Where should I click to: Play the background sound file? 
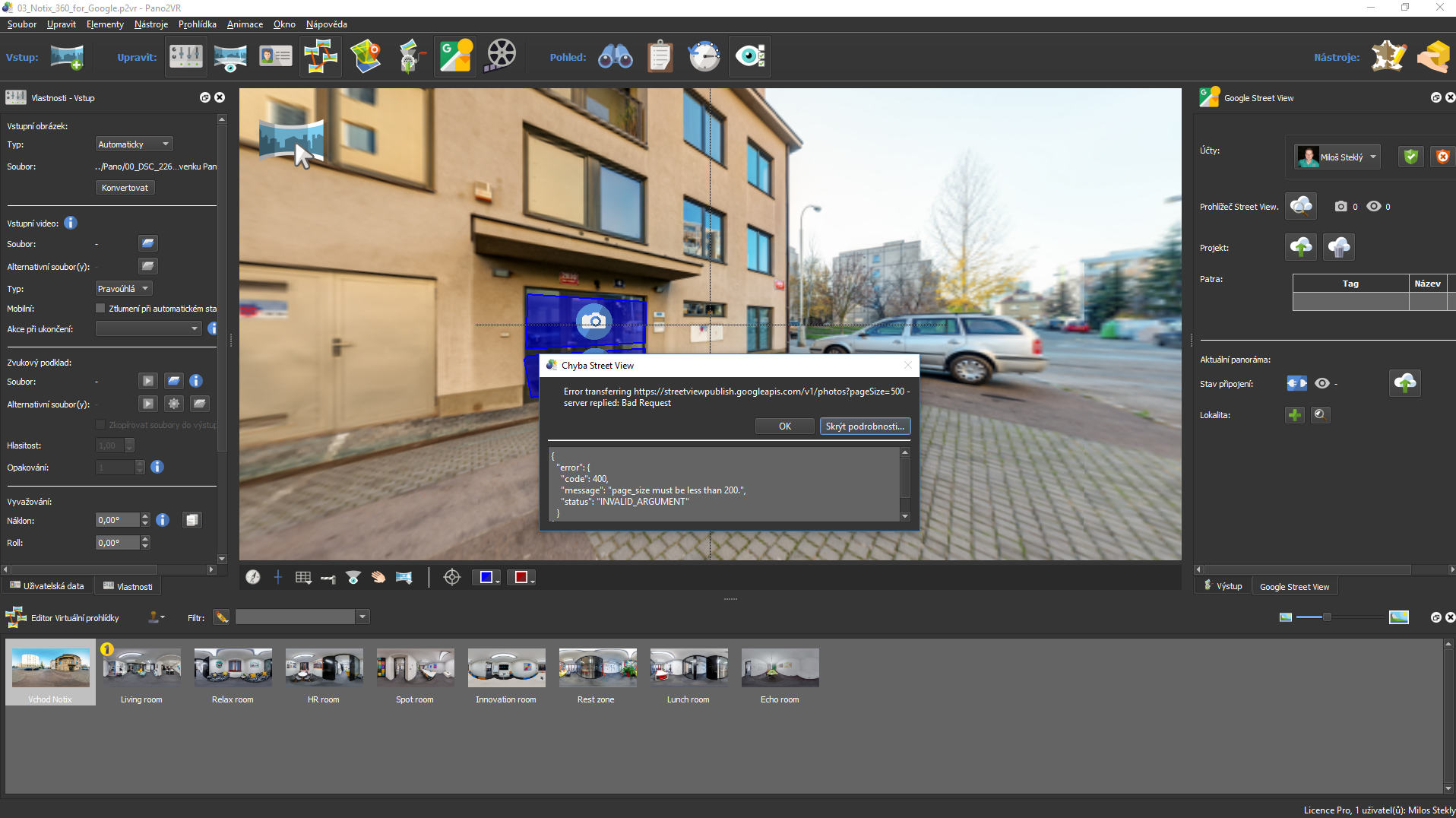click(148, 381)
